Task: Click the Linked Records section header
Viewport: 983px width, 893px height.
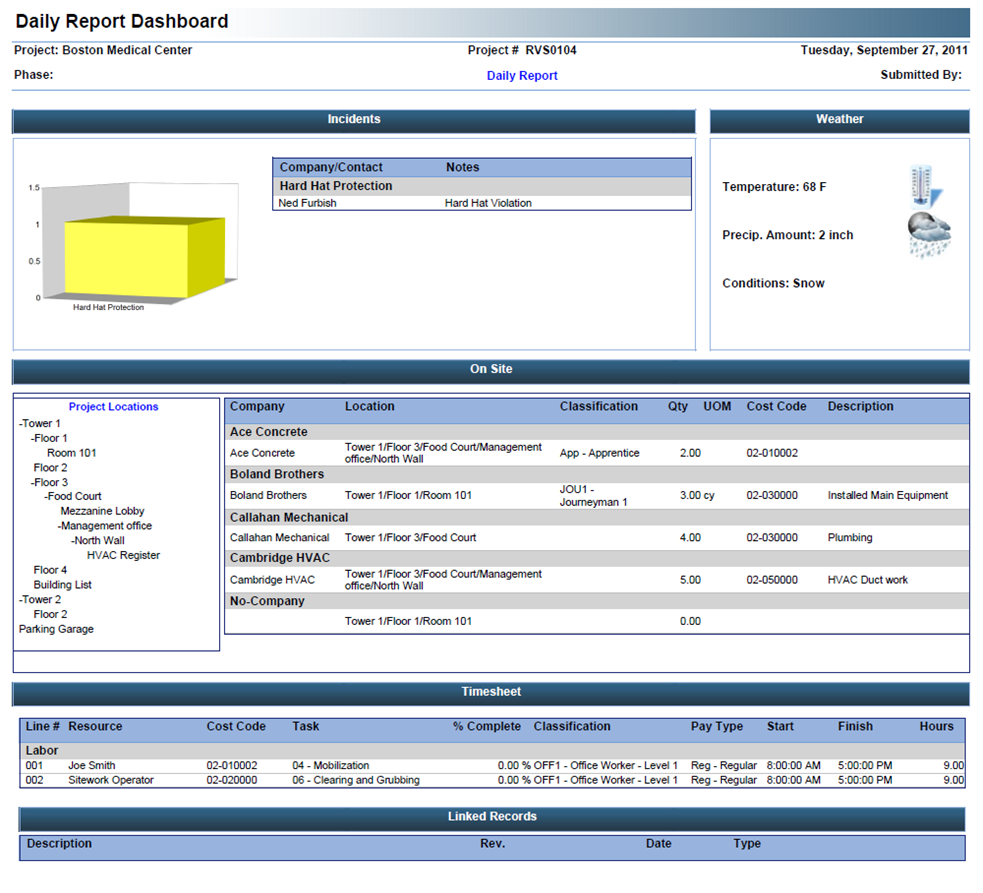Action: pyautogui.click(x=492, y=818)
